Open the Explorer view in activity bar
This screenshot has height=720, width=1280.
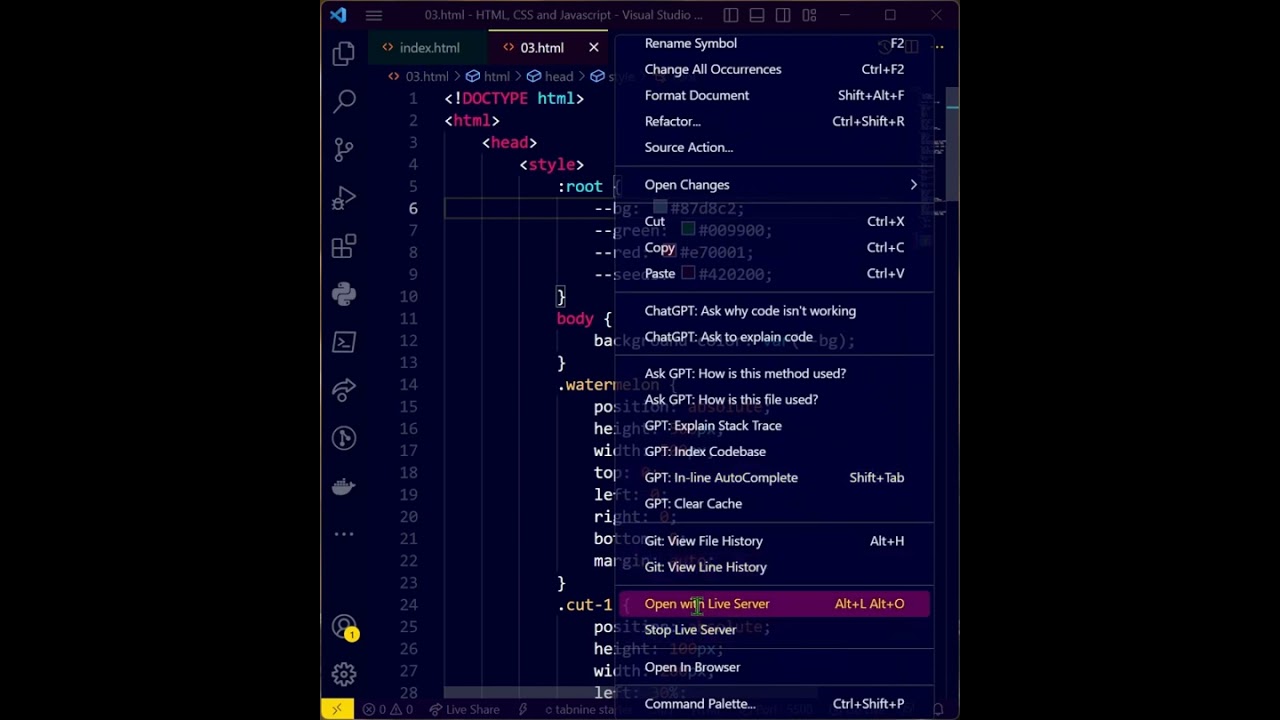[x=343, y=53]
